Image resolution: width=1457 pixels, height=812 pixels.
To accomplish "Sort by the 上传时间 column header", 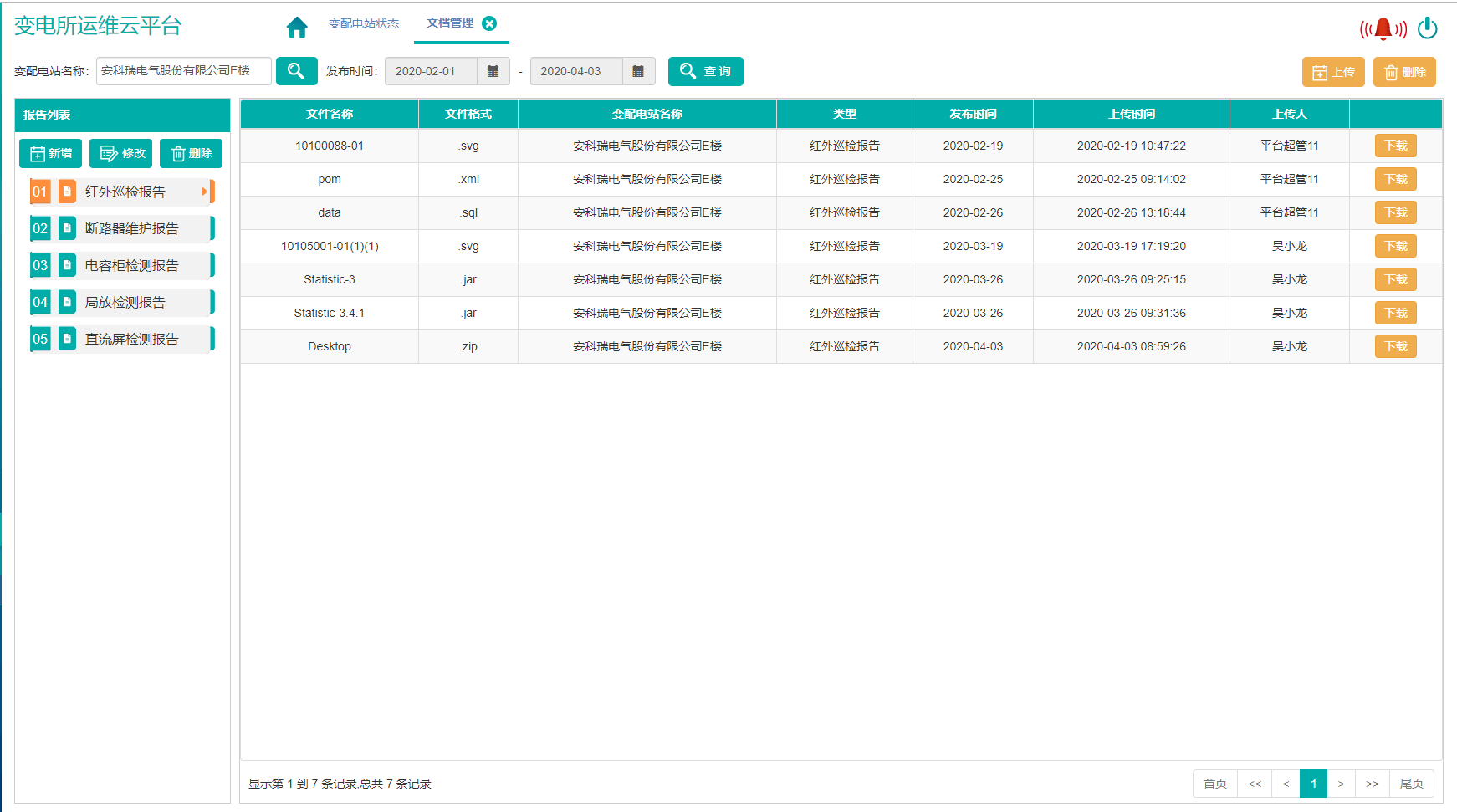I will click(x=1132, y=114).
